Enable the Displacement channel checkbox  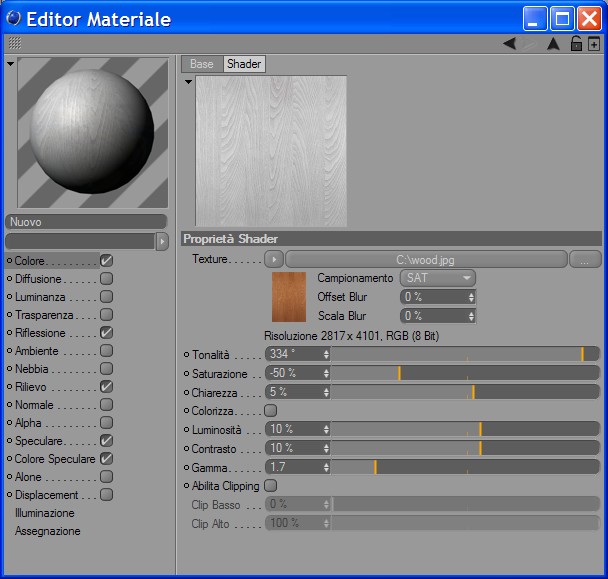pyautogui.click(x=106, y=495)
